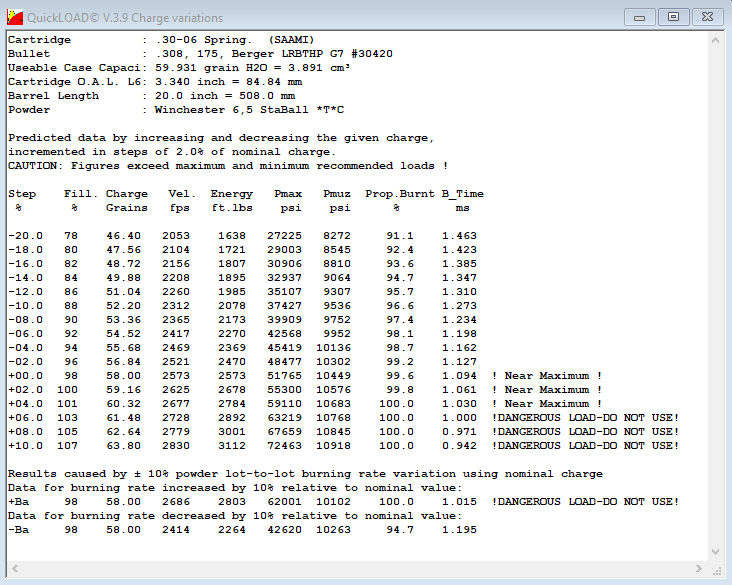Click the horizontal scrollbar left arrow
Viewport: 732px width, 585px height.
coord(15,568)
